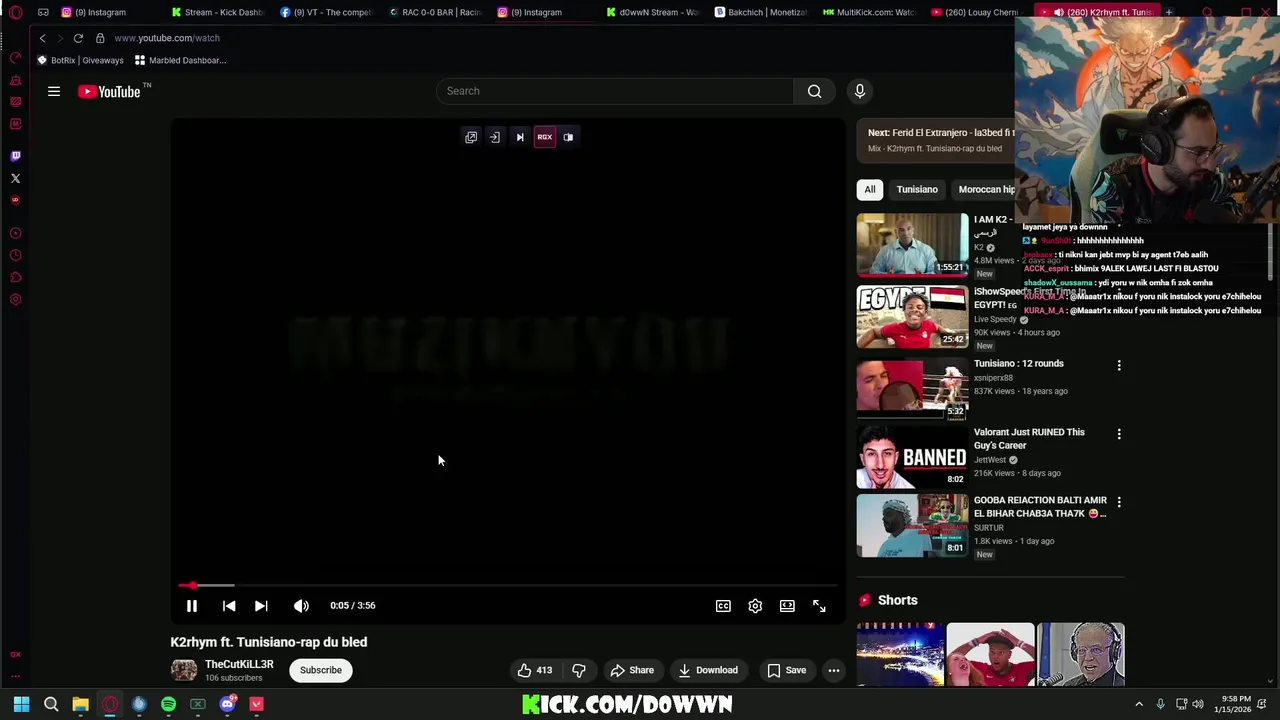Switch to RAC 0-0 BAR Racing tab
Screen dimensions: 1280x720
(x=434, y=12)
